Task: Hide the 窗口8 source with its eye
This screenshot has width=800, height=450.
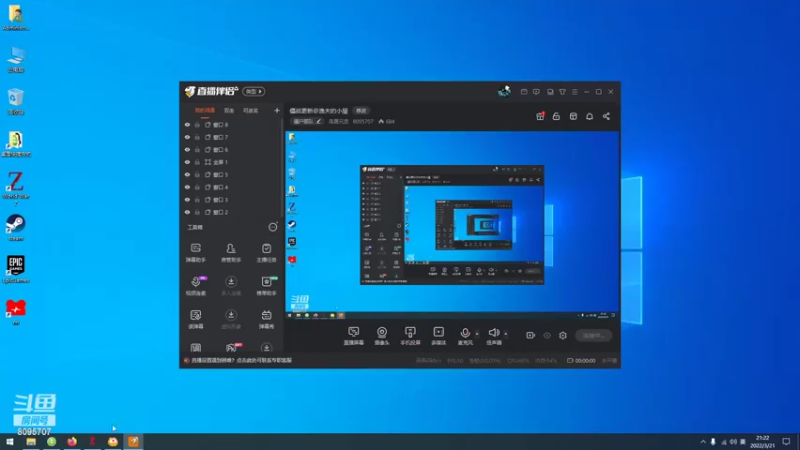Action: [187, 124]
